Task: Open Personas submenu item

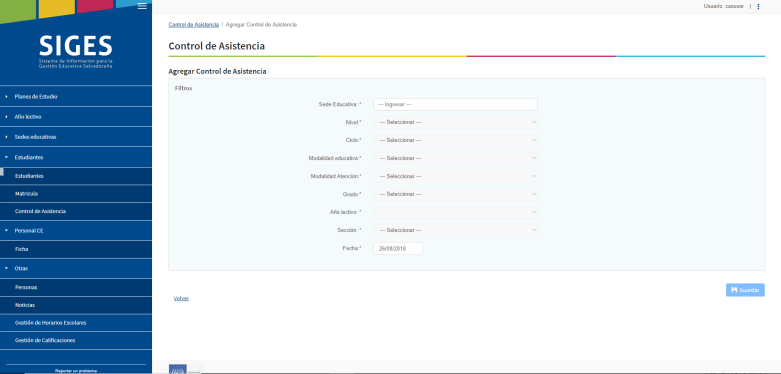Action: point(76,287)
